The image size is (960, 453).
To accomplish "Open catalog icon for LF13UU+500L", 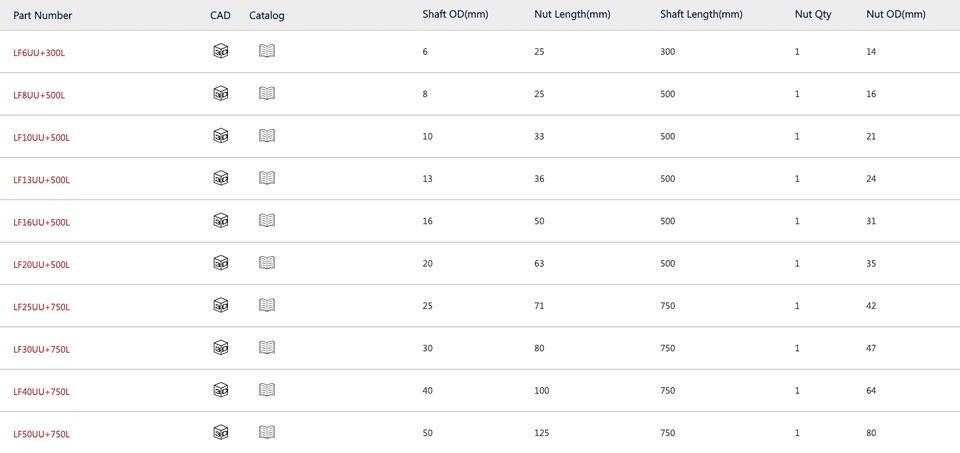I will pos(267,178).
